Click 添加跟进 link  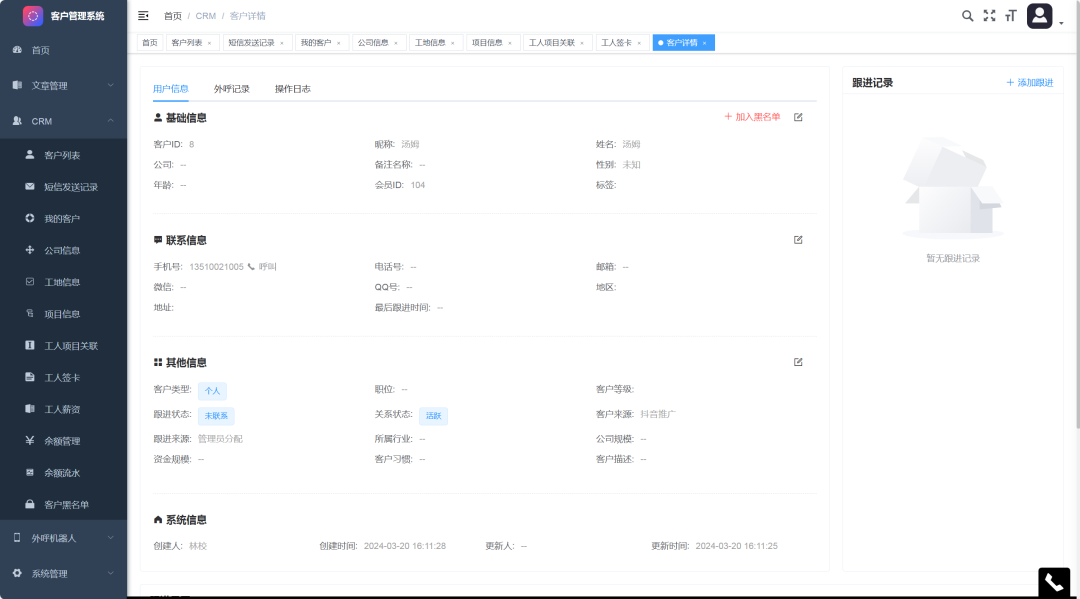point(1030,83)
